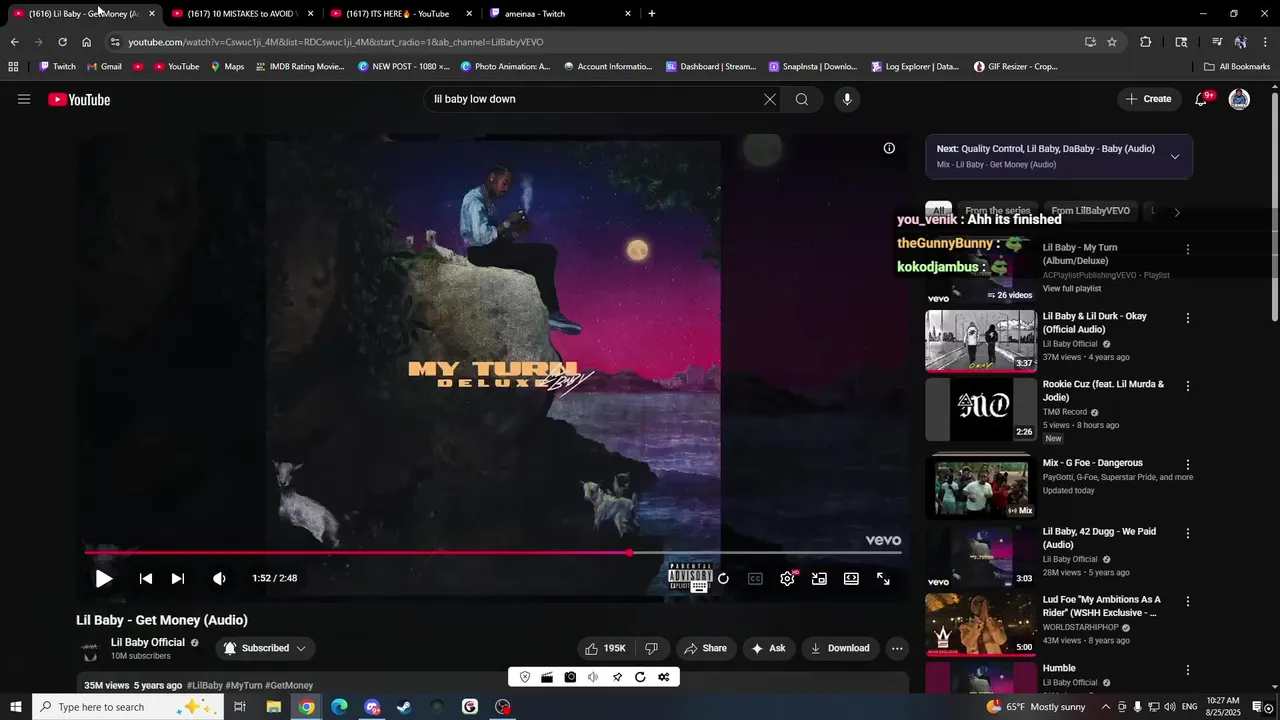Like the video (195K)
The height and width of the screenshot is (720, 1280).
605,648
